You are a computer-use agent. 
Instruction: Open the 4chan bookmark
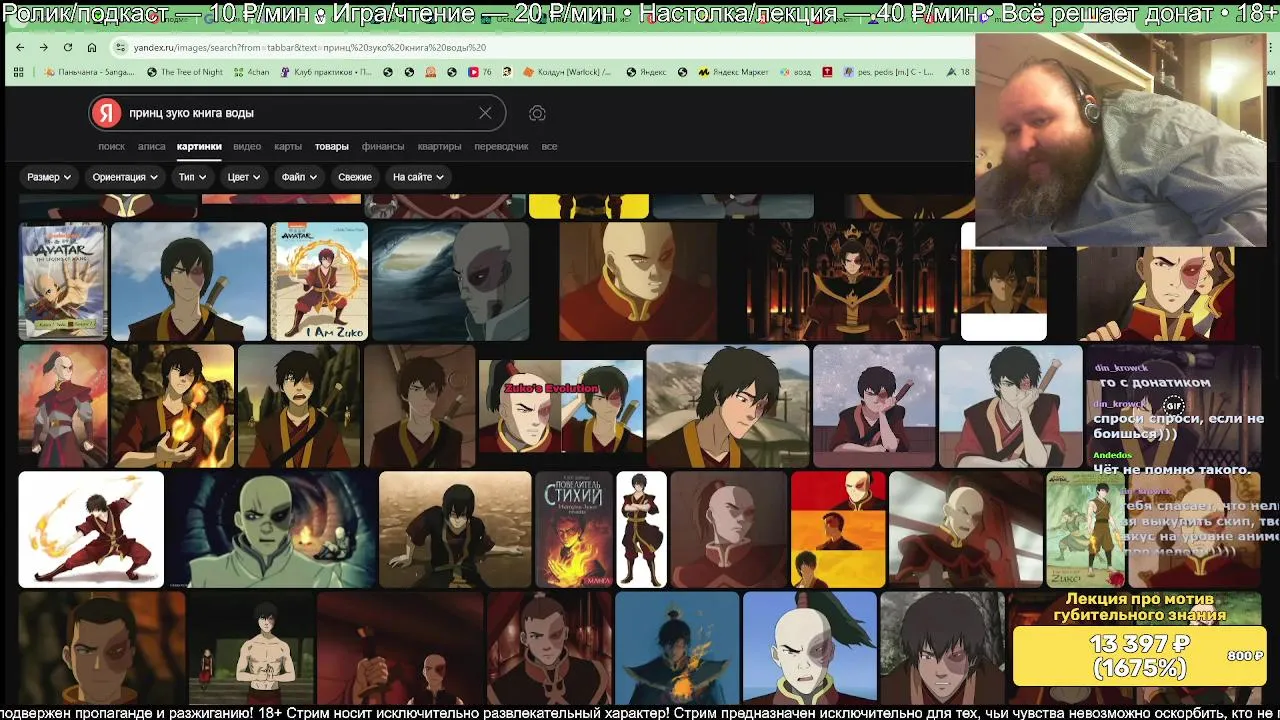click(x=251, y=72)
